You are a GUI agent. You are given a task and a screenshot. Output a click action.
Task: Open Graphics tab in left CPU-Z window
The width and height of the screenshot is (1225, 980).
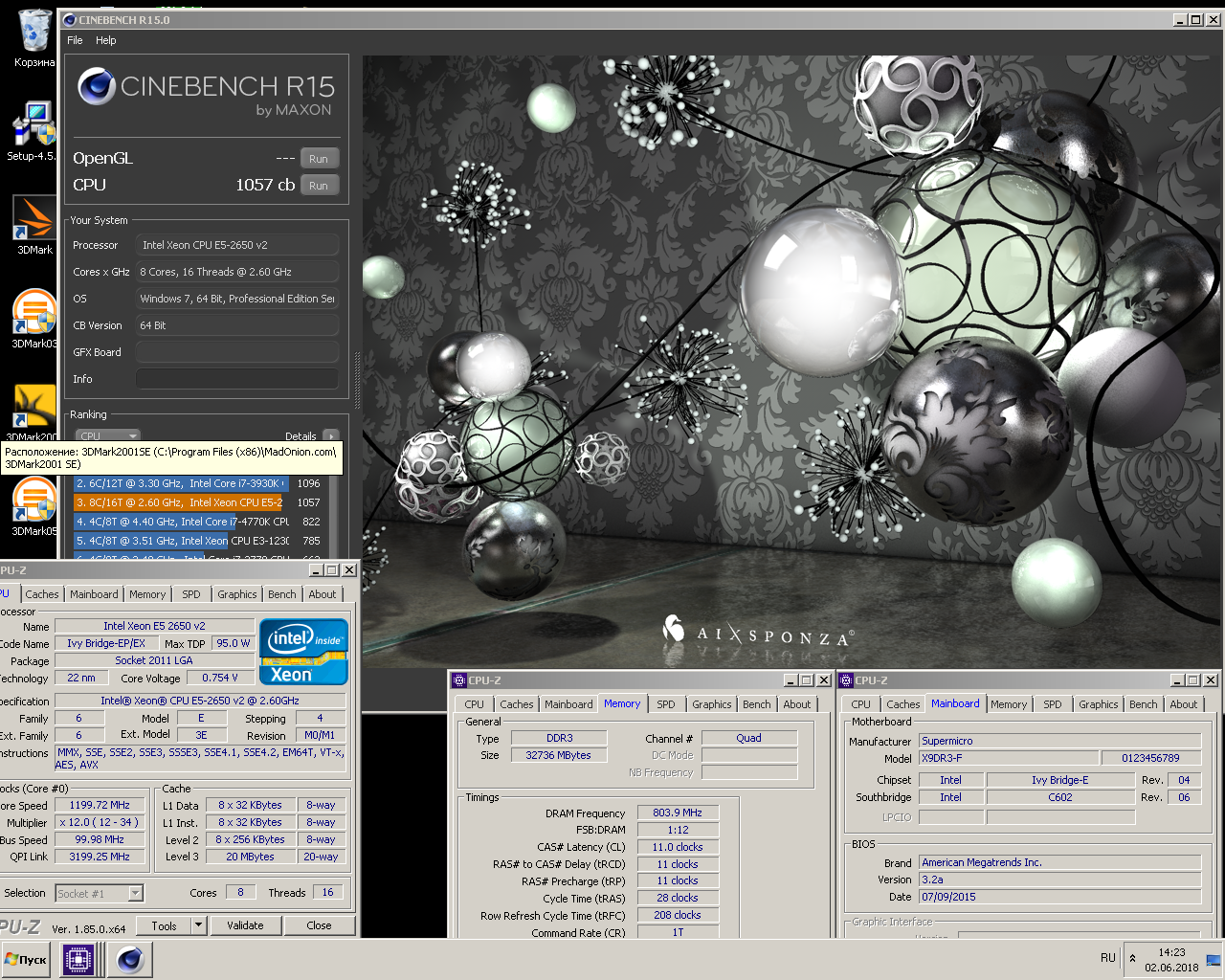(237, 594)
